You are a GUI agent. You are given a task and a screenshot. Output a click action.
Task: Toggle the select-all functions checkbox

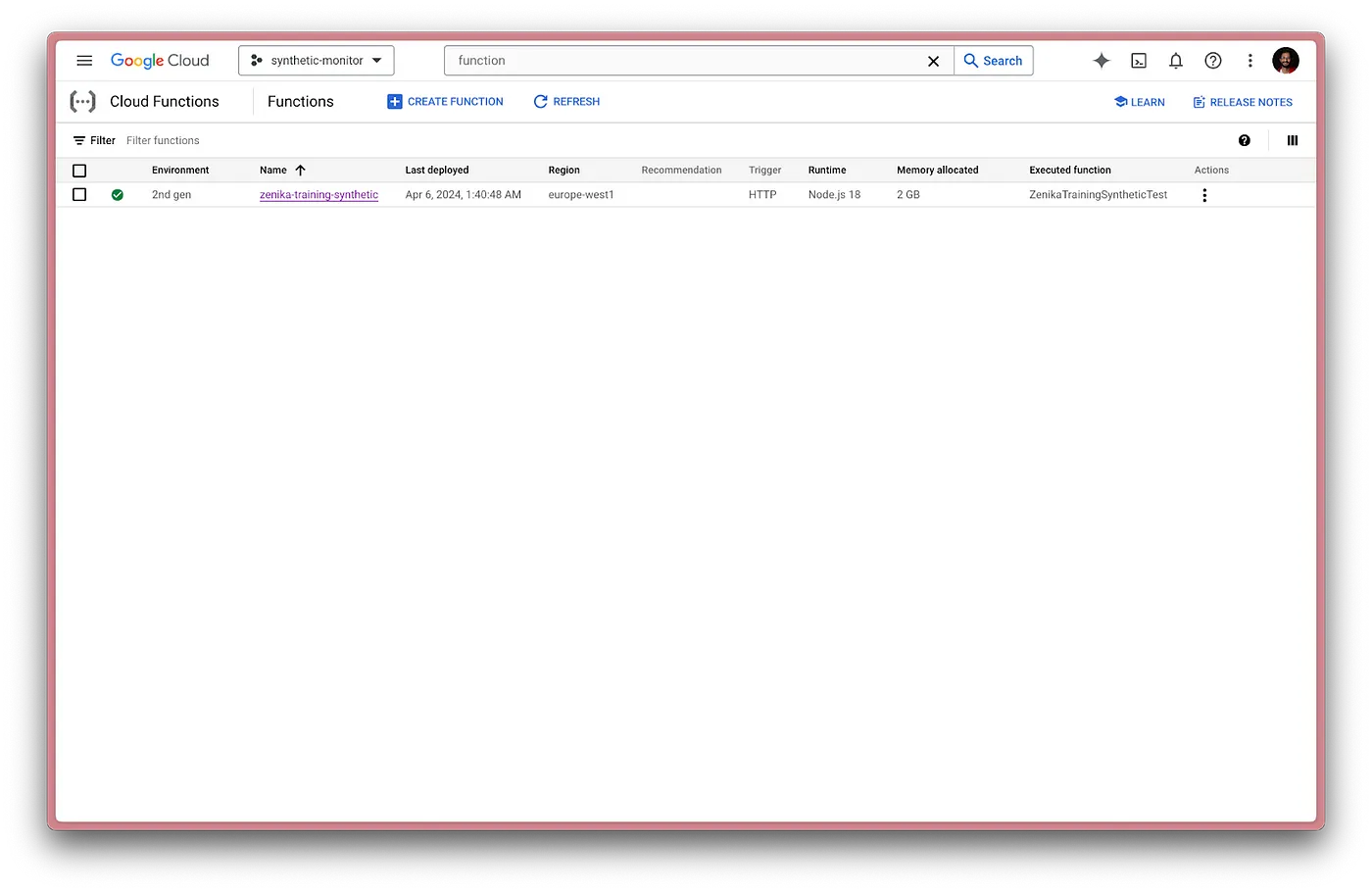[79, 171]
